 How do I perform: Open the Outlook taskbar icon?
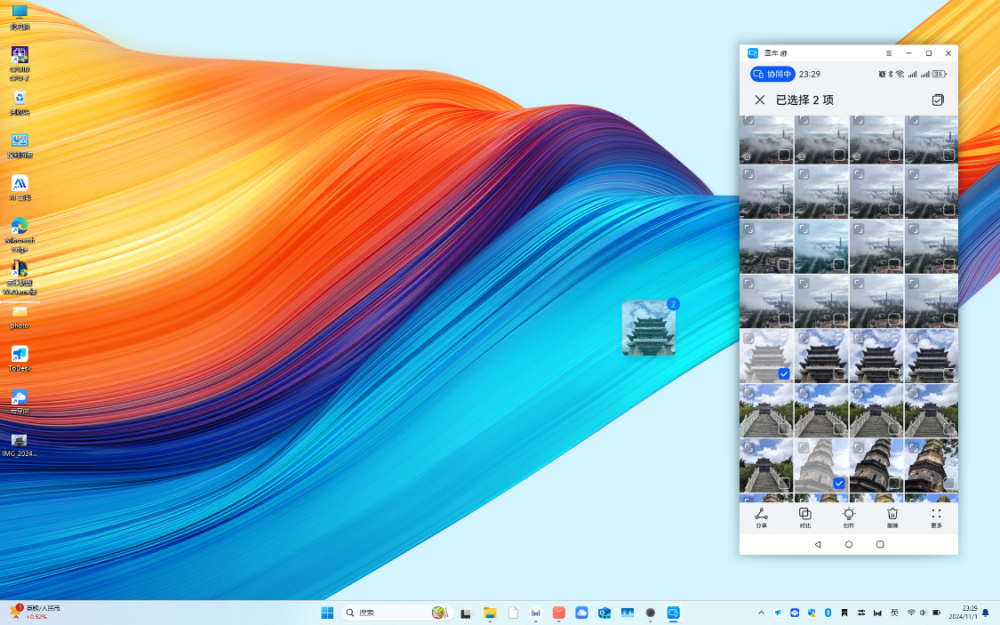point(605,612)
